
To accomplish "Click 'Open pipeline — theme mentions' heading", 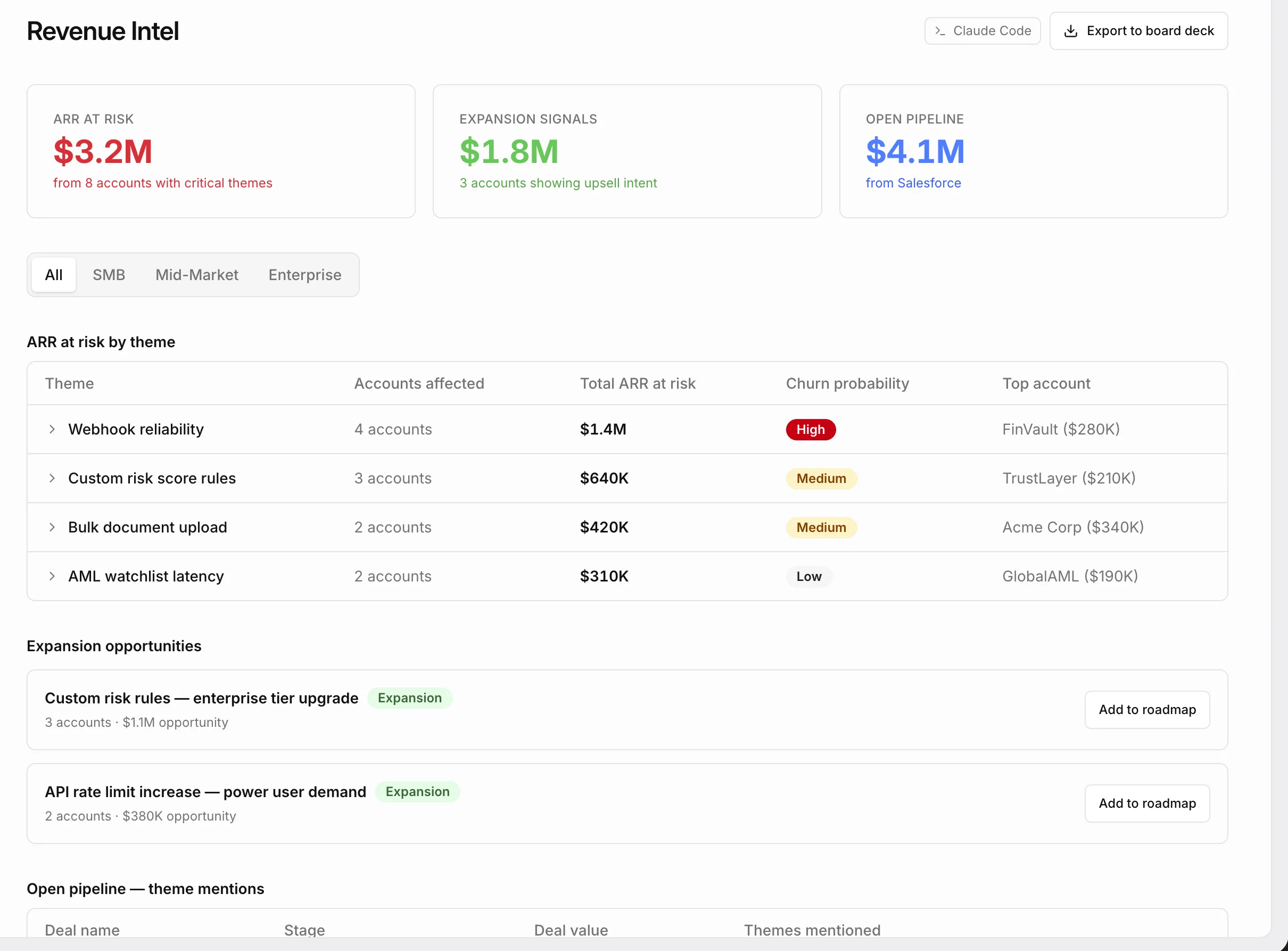I will [145, 889].
